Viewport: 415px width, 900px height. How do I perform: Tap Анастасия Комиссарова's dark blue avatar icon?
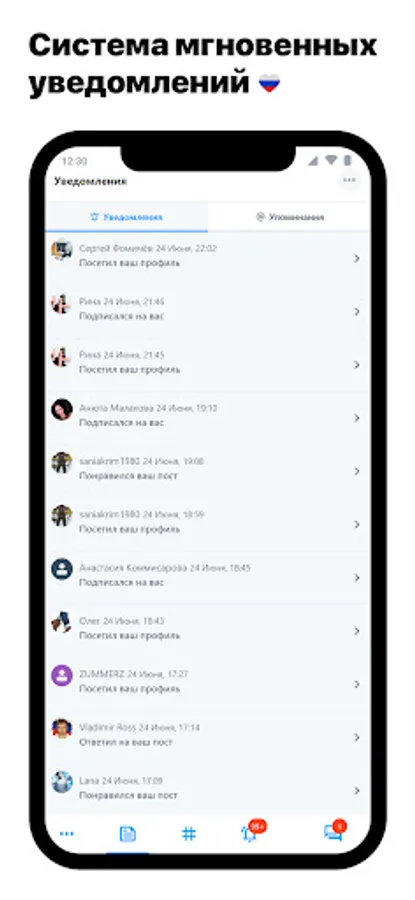coord(61,569)
